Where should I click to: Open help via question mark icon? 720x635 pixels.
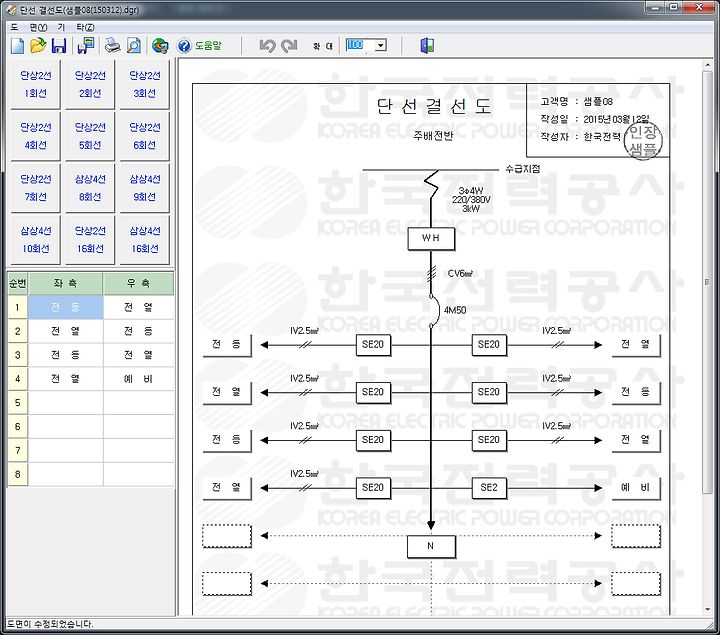click(x=184, y=45)
